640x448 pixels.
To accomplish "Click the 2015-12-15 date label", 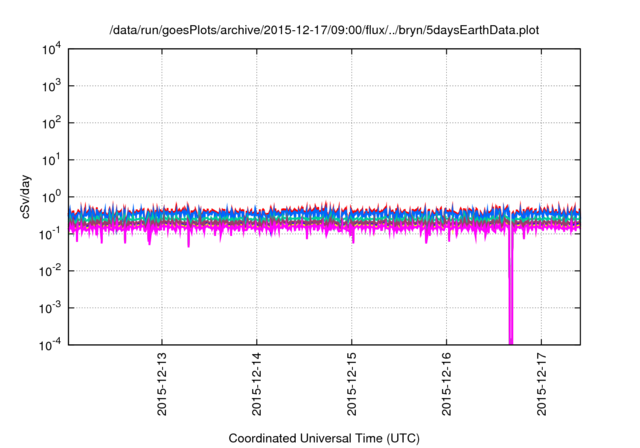I will pos(351,384).
